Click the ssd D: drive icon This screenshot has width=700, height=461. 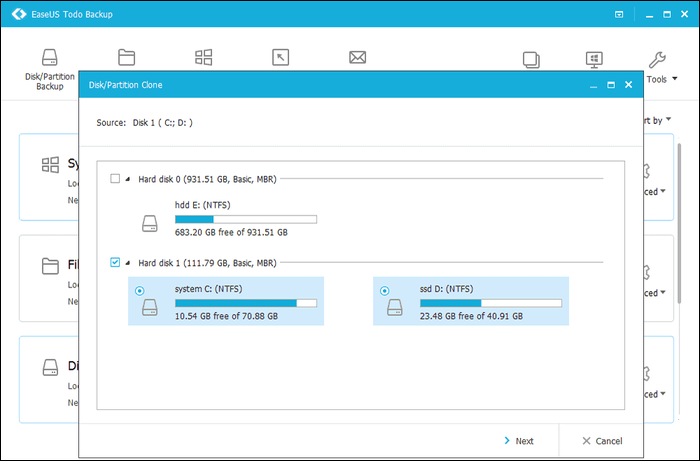395,307
